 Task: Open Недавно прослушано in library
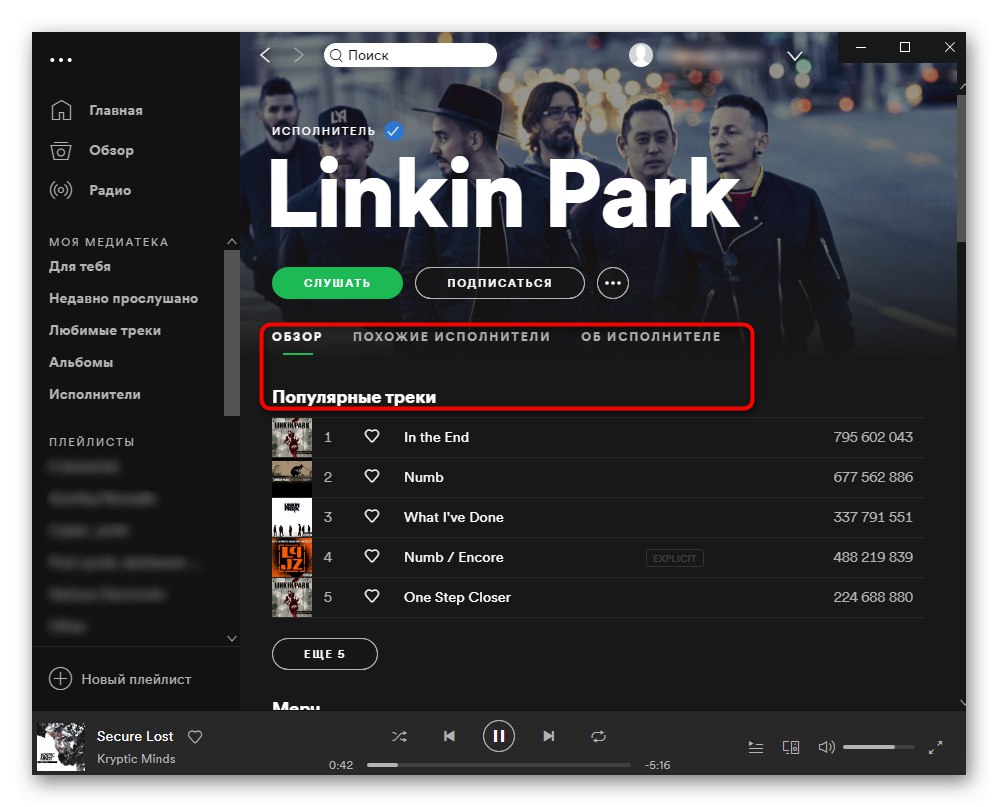point(123,298)
